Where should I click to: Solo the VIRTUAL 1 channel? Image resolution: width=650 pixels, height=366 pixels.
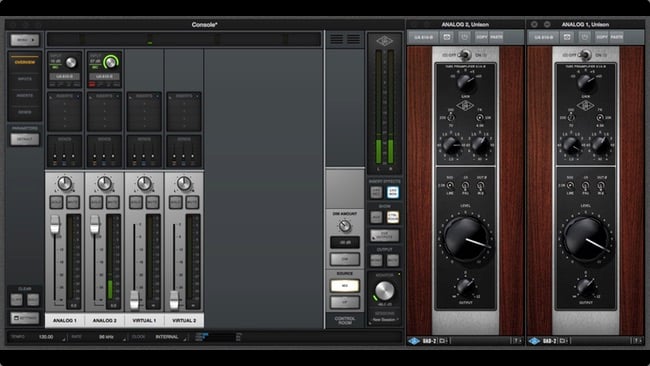point(136,202)
